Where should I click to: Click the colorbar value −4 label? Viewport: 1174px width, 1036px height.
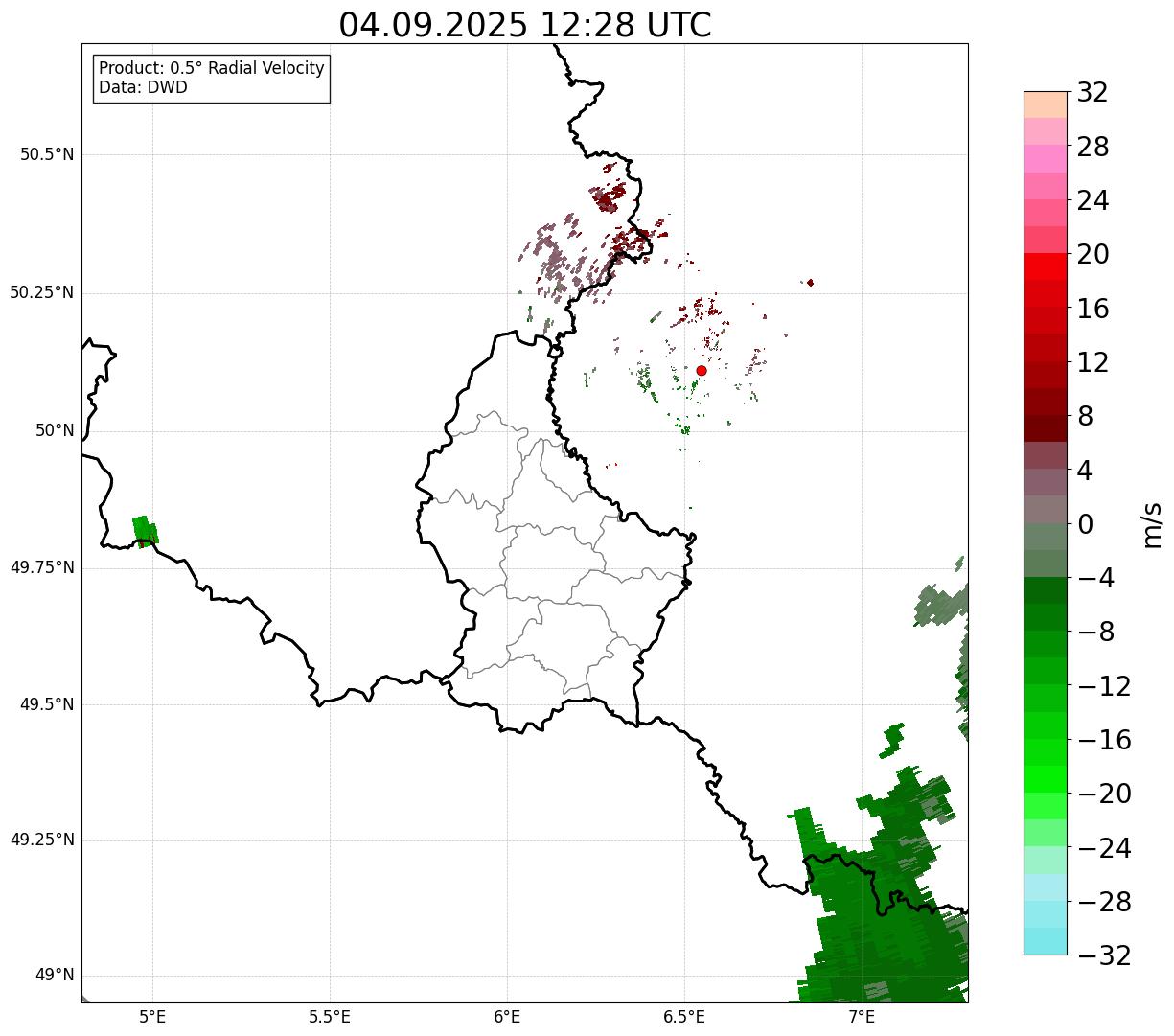1095,578
